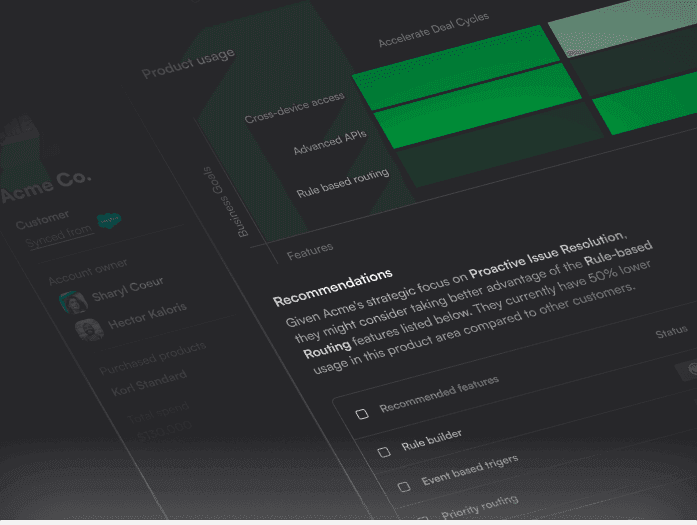Screen dimensions: 697x525
Task: Click the Kort Standard purchased product
Action: pos(148,380)
